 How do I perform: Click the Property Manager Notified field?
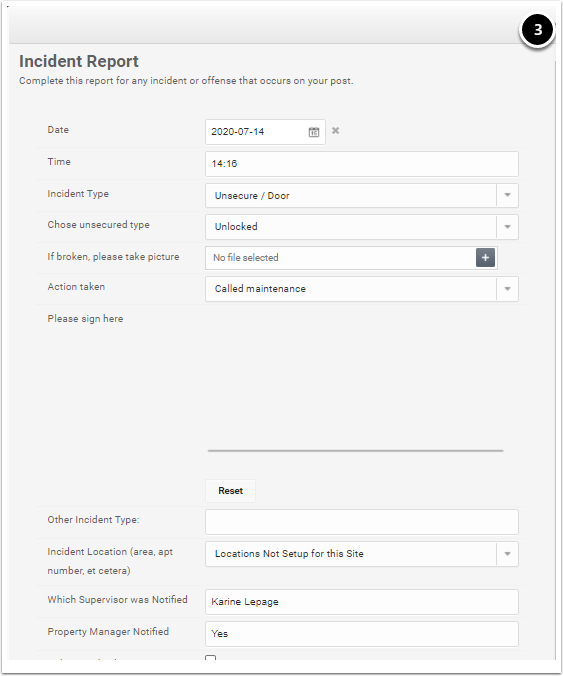tap(362, 634)
